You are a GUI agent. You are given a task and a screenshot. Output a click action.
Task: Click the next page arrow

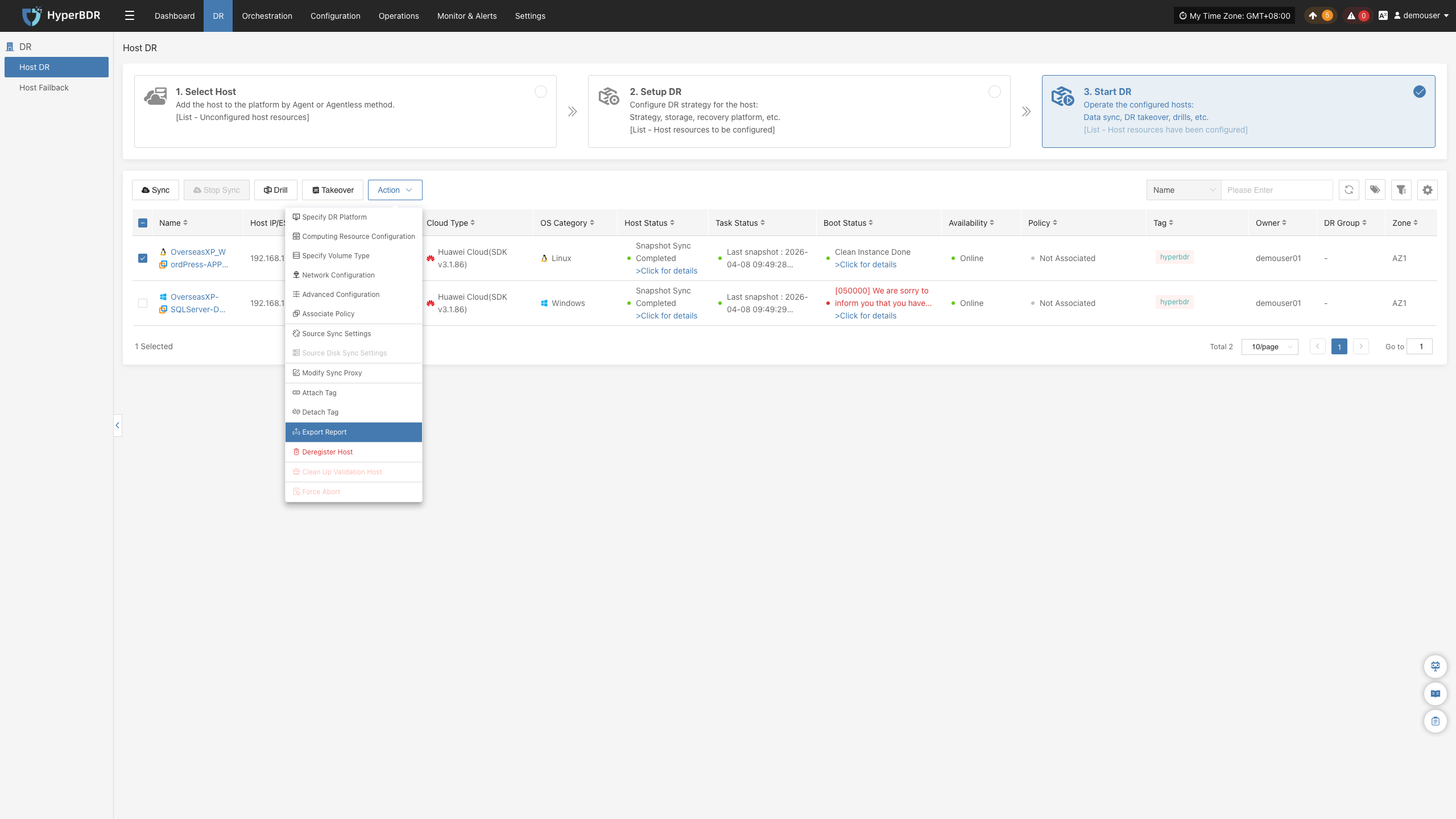[1360, 346]
